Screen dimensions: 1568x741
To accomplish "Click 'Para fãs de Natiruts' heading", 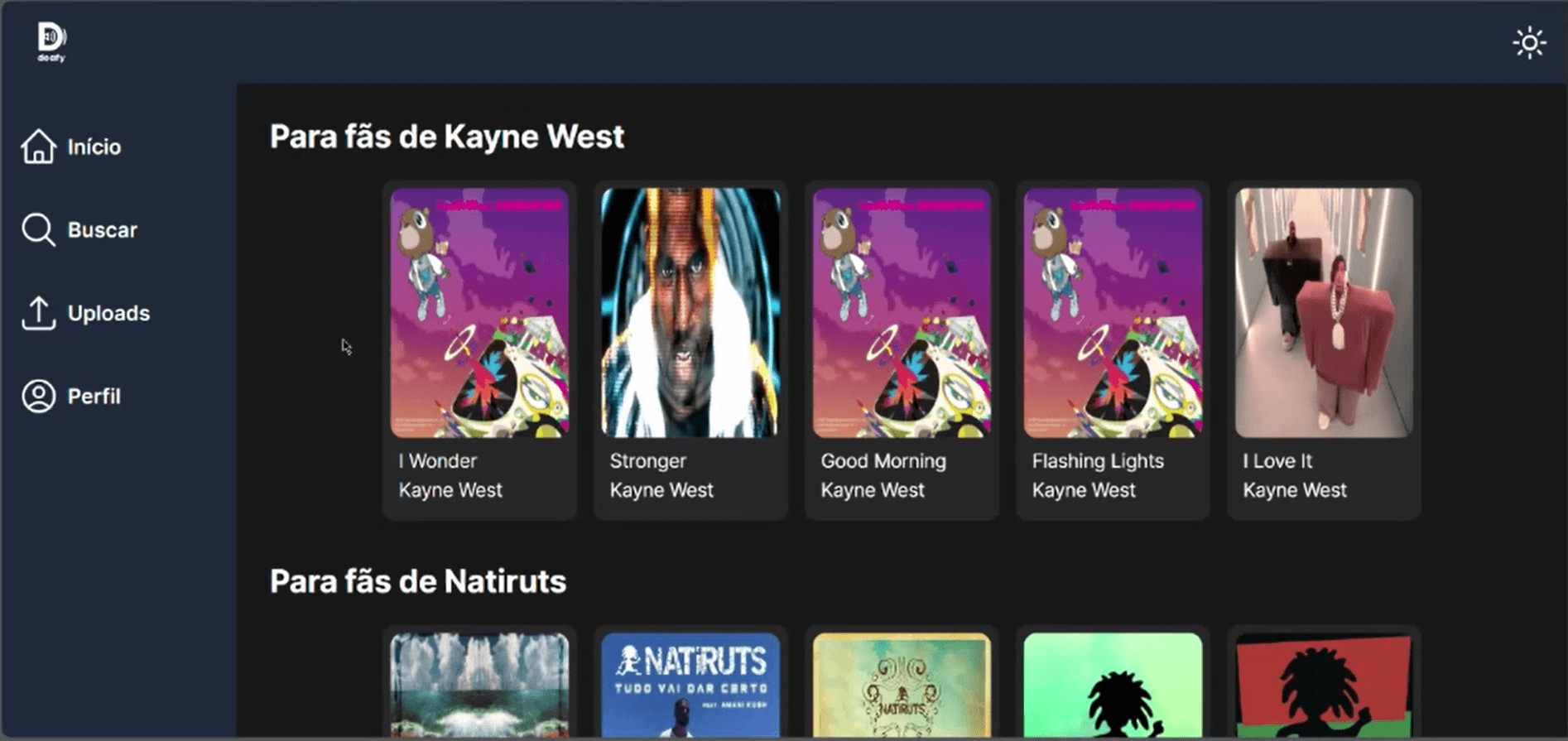I will 418,581.
